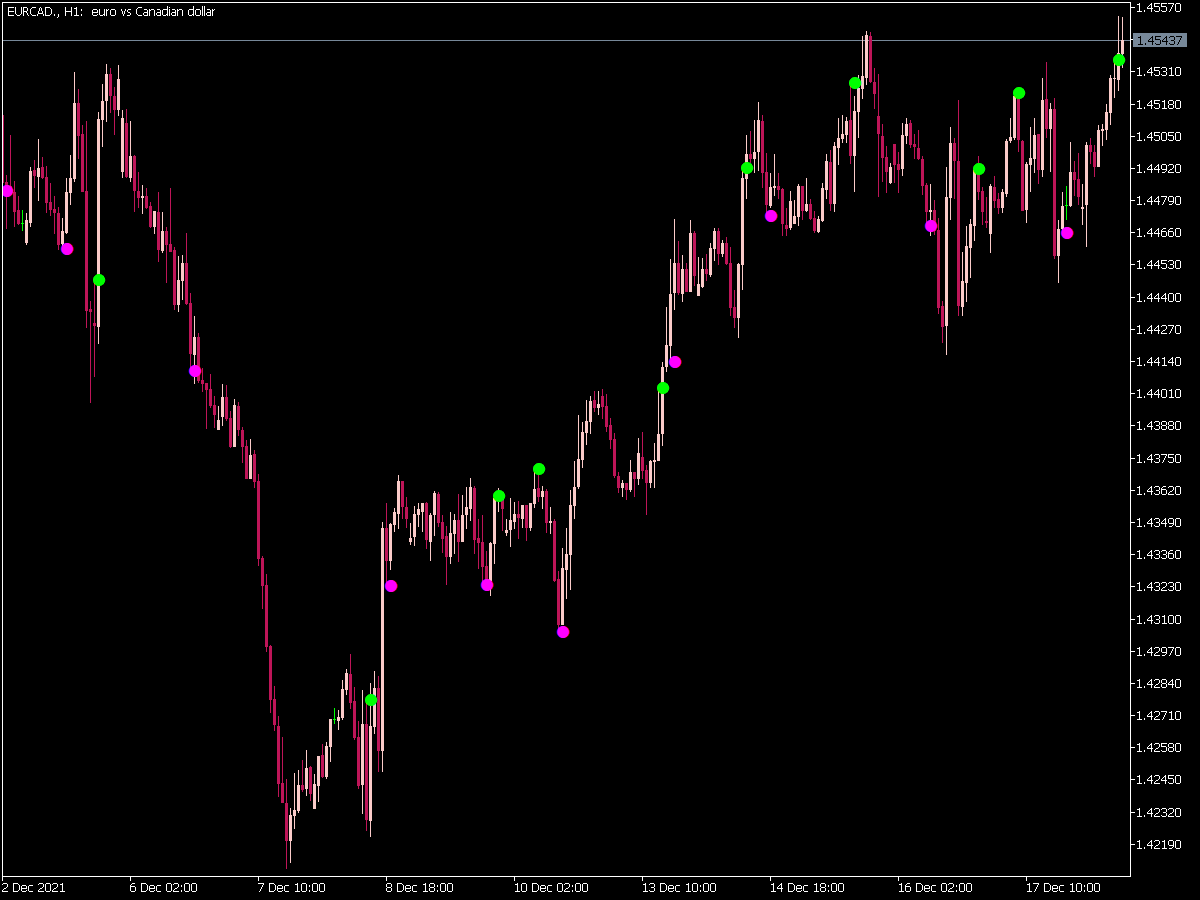Image resolution: width=1200 pixels, height=900 pixels.
Task: Select the 1.43490 price axis value
Action: 1161,522
